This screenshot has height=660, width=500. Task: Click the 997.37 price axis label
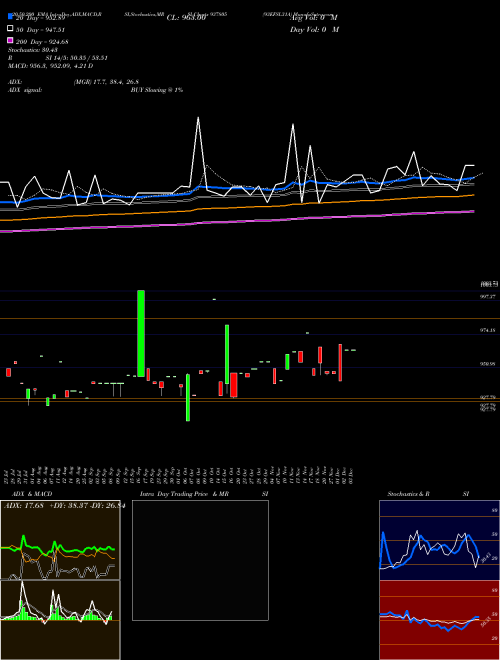[x=488, y=297]
